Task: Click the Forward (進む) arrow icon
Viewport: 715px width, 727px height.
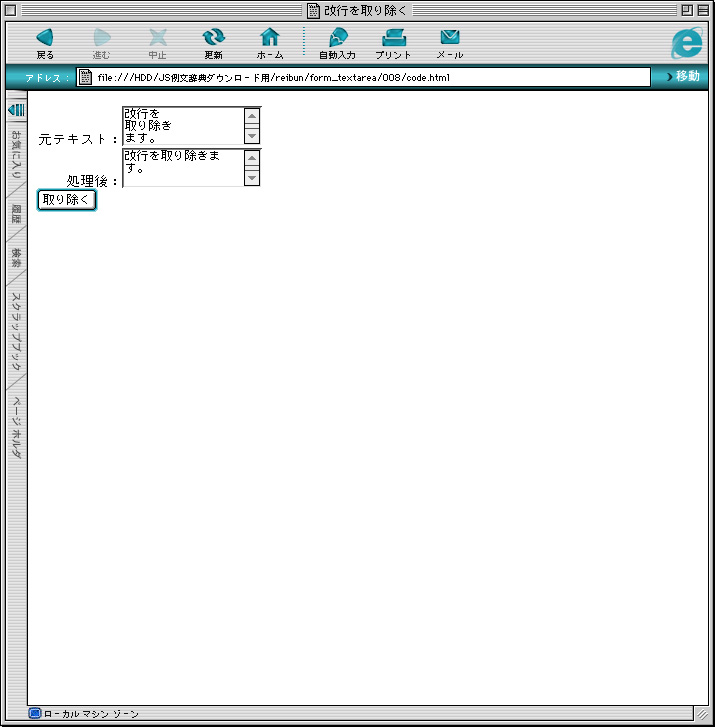Action: [102, 38]
